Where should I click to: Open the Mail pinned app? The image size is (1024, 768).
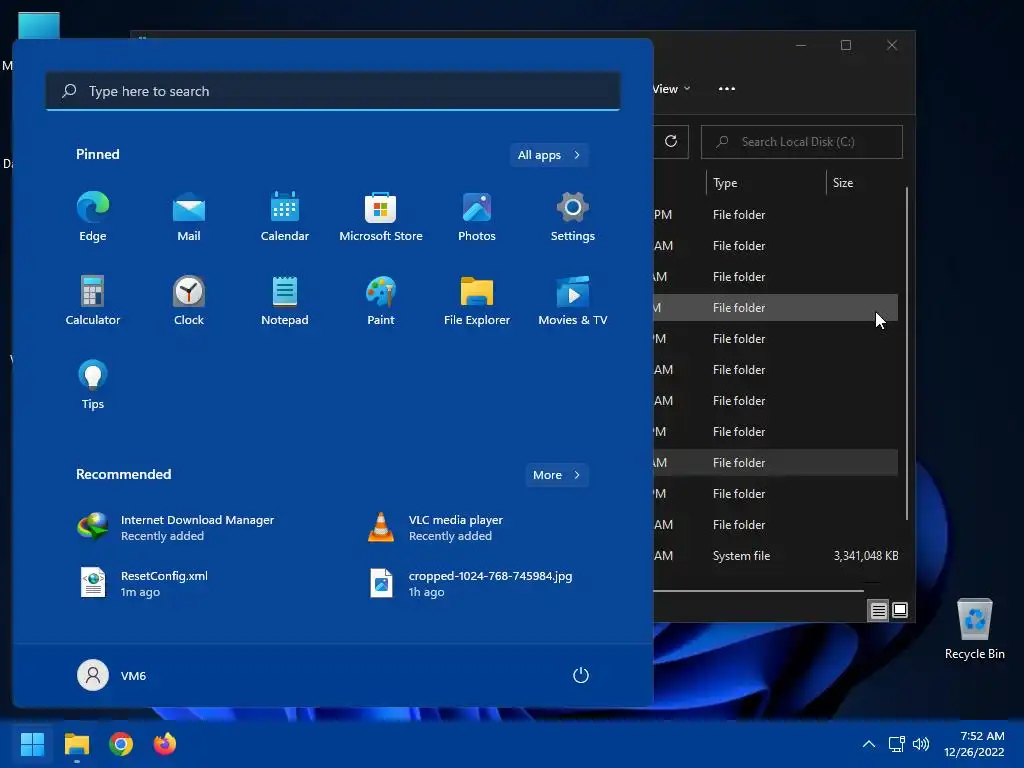pyautogui.click(x=189, y=217)
